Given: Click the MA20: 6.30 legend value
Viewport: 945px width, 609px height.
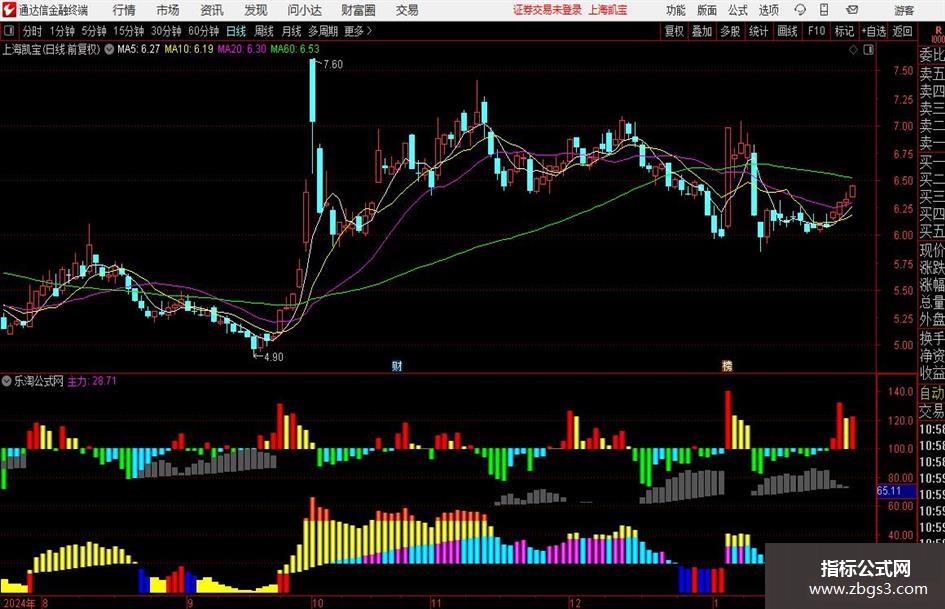Looking at the screenshot, I should click(242, 49).
